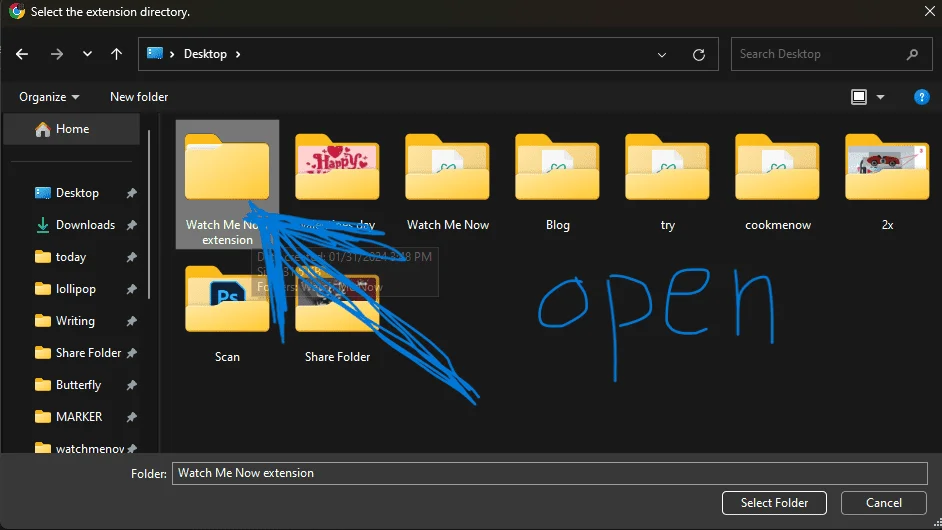The image size is (942, 530).
Task: Select the Watch Me Now extension folder
Action: click(227, 184)
